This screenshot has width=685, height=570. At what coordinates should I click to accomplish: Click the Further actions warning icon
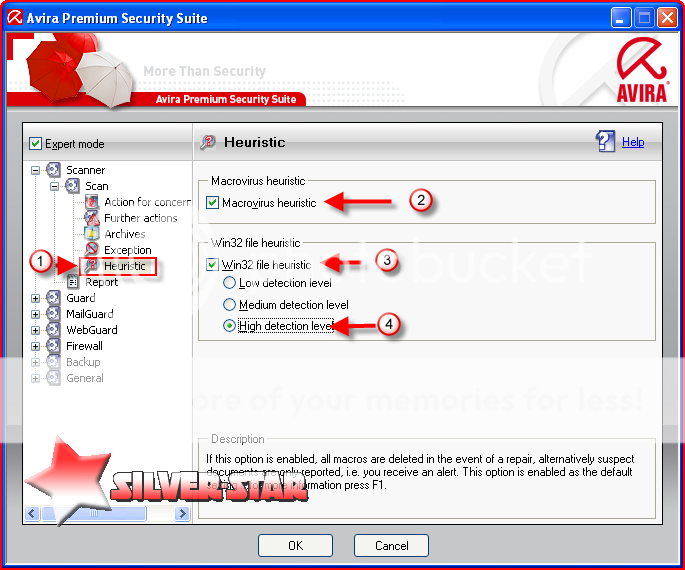point(92,218)
